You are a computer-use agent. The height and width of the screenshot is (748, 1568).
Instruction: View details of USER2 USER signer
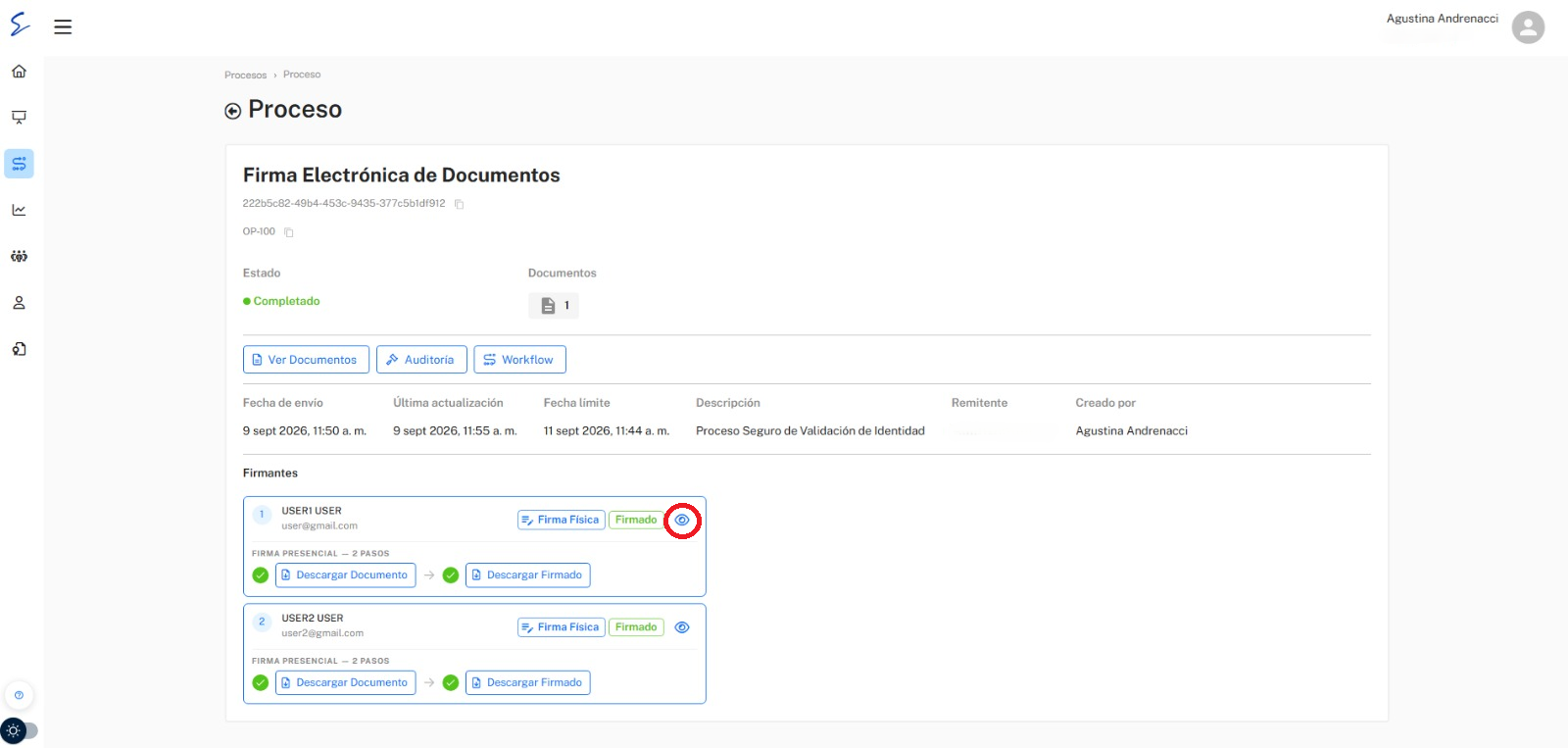coord(682,627)
